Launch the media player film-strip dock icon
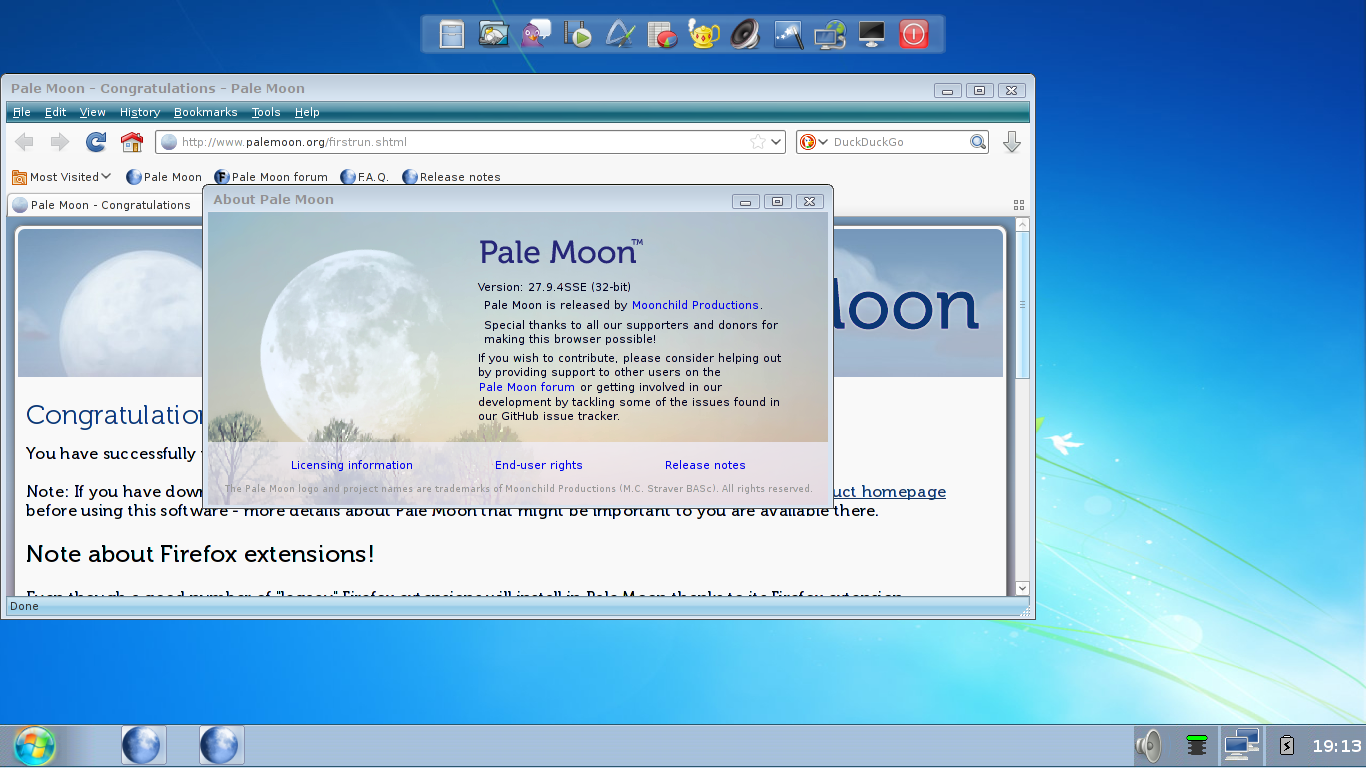The image size is (1366, 768). (578, 35)
